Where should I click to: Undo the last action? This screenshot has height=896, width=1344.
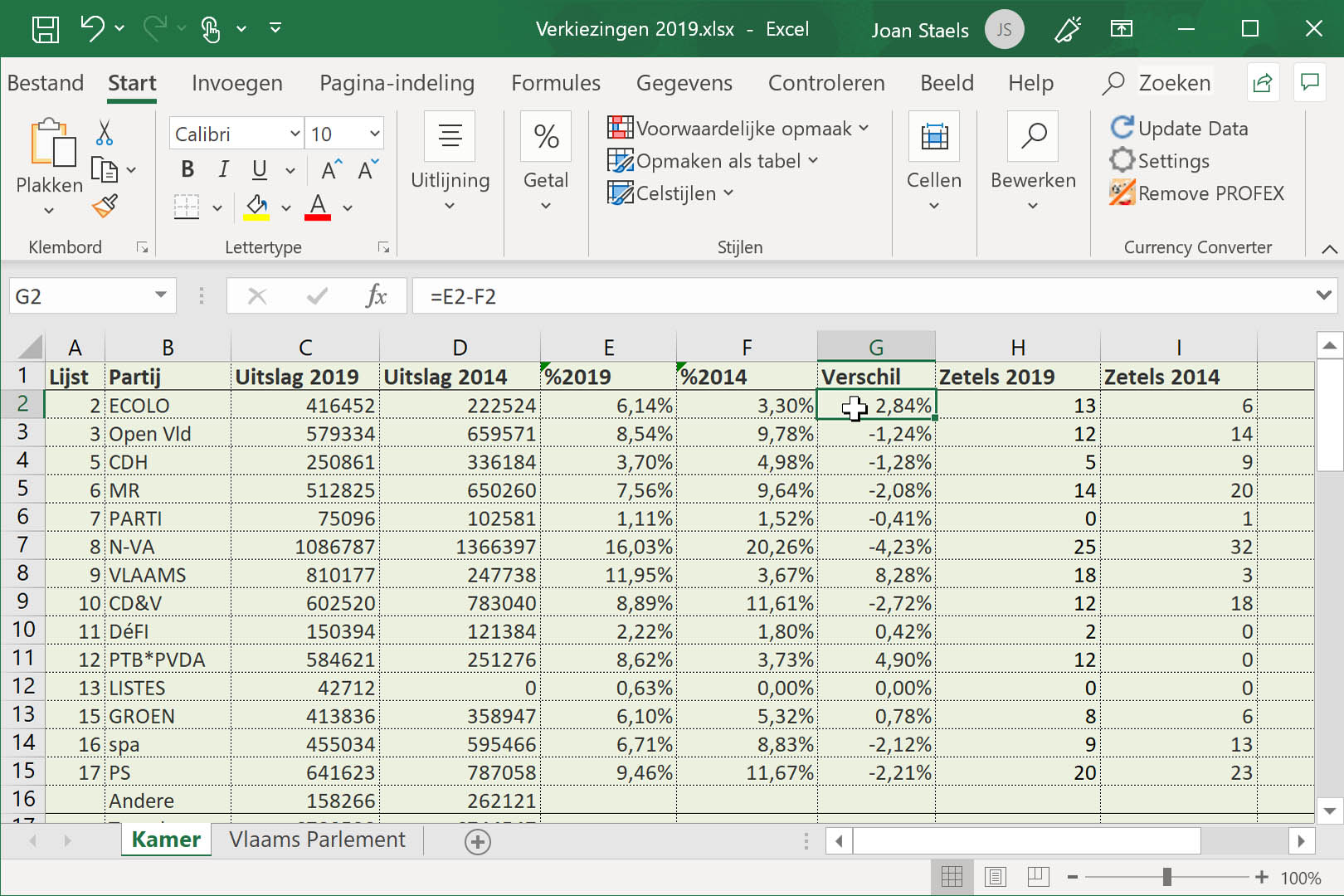[92, 28]
